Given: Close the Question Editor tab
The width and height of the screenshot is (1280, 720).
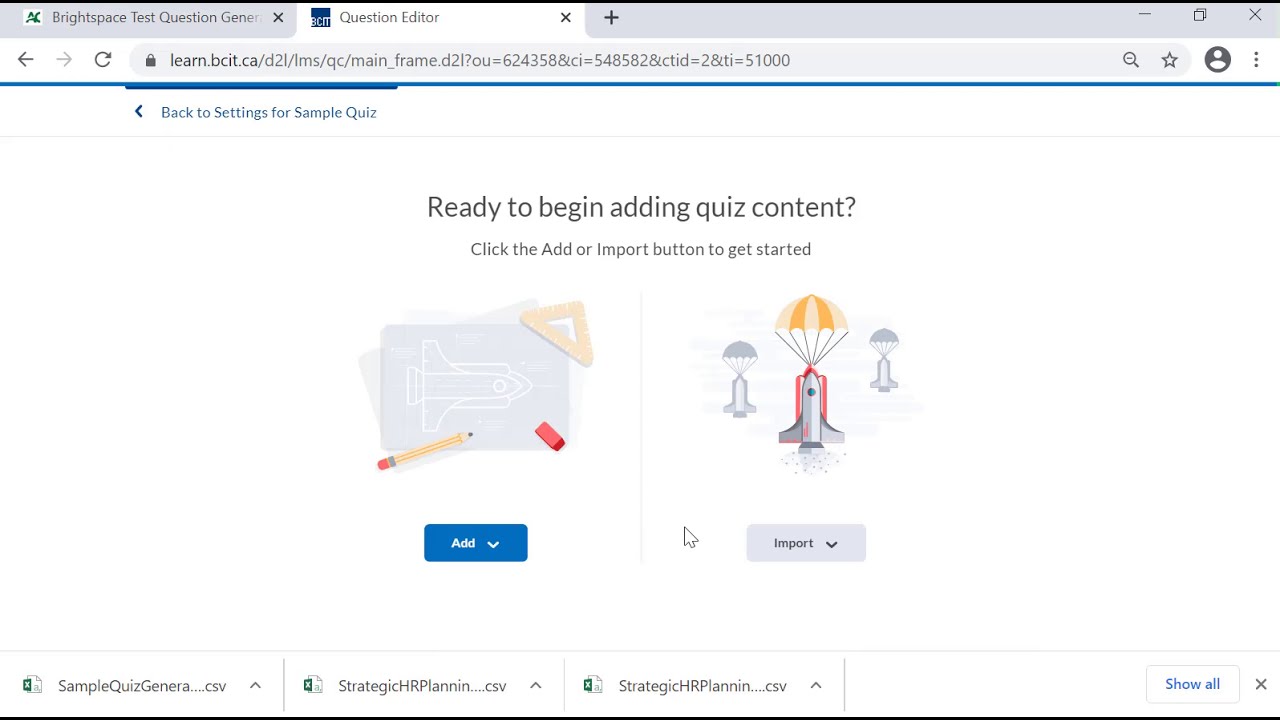Looking at the screenshot, I should tap(566, 17).
